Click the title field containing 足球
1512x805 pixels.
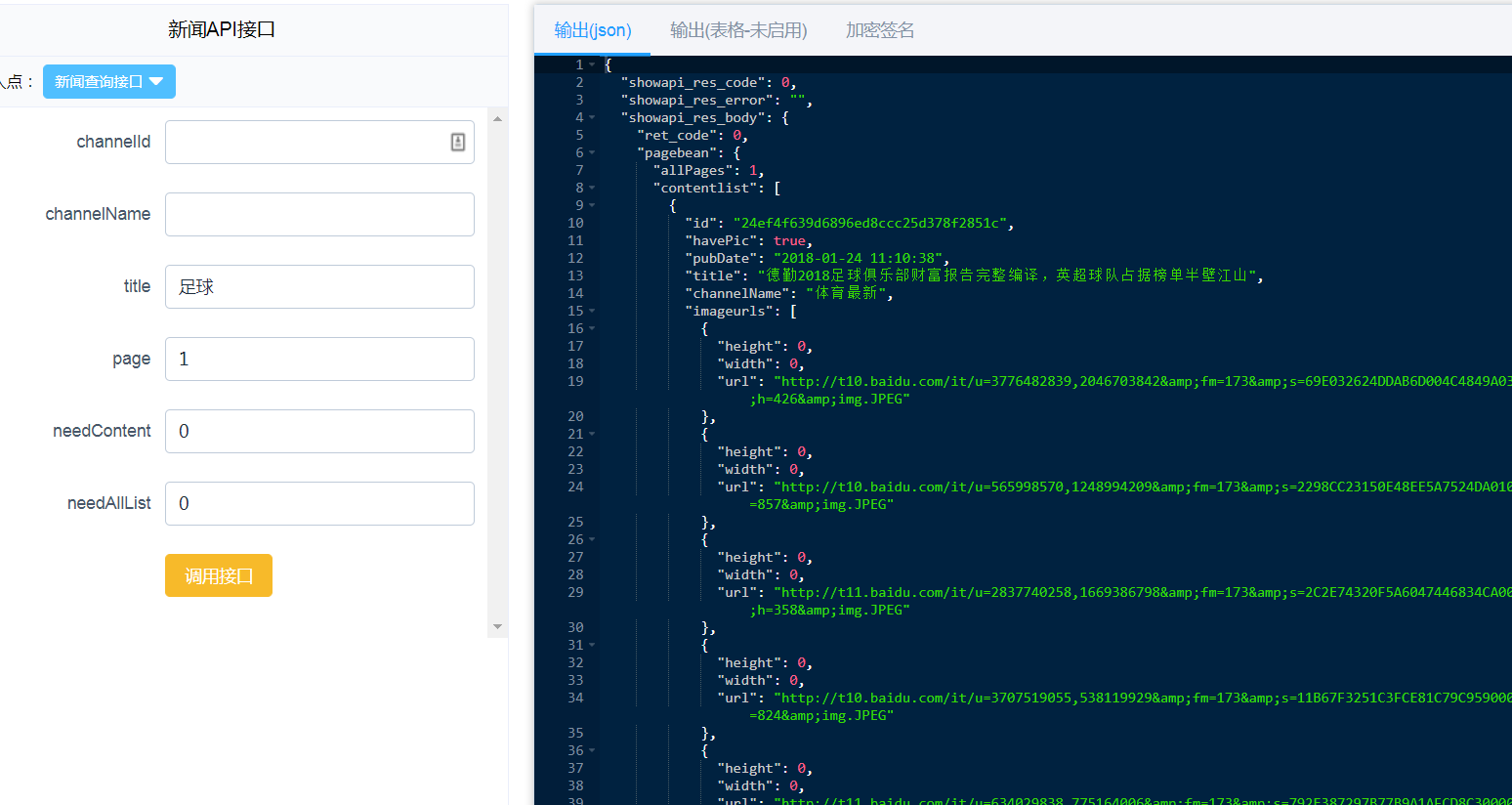coord(319,287)
